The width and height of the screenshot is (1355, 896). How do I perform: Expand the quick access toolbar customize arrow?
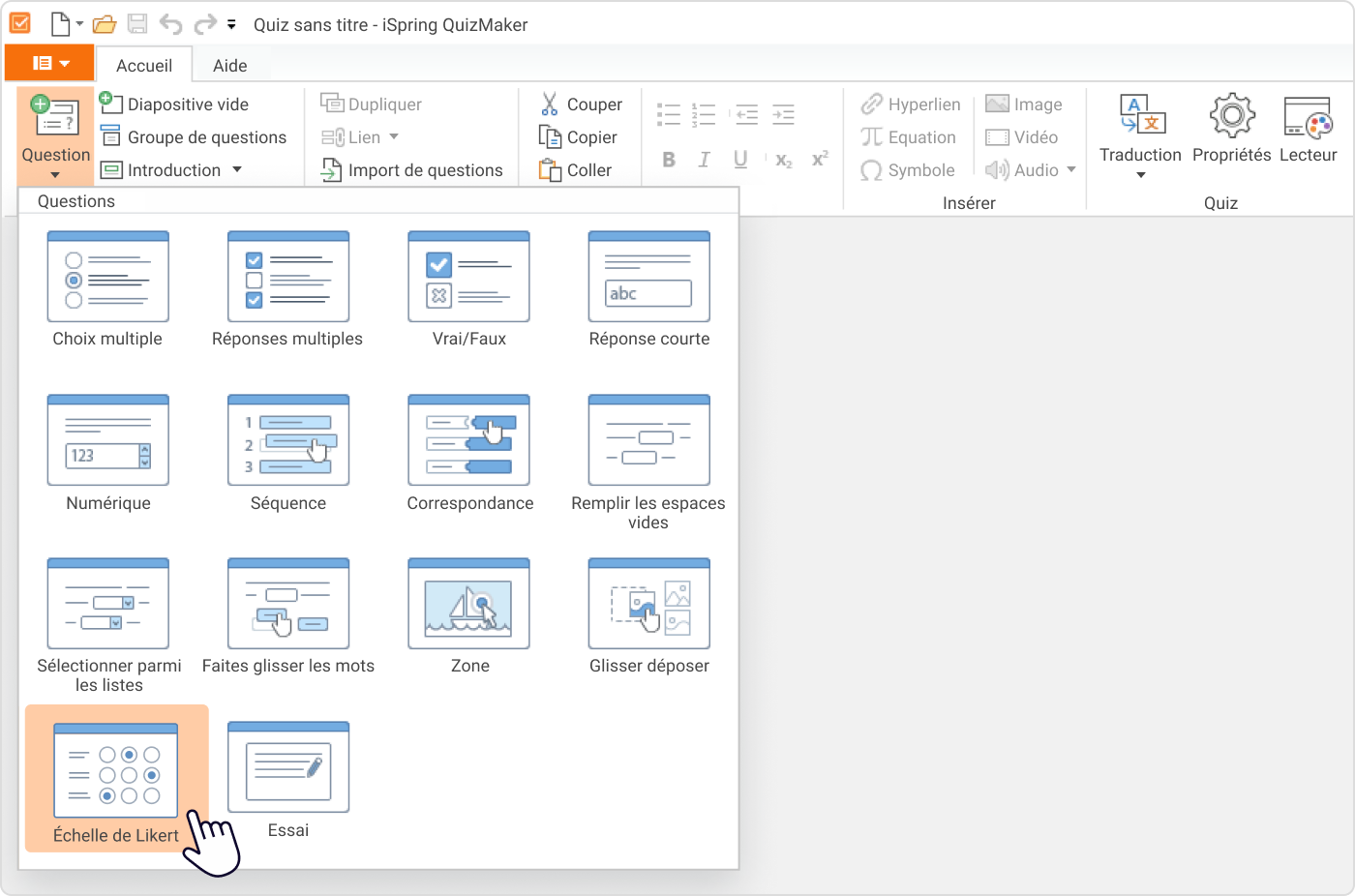coord(231,25)
